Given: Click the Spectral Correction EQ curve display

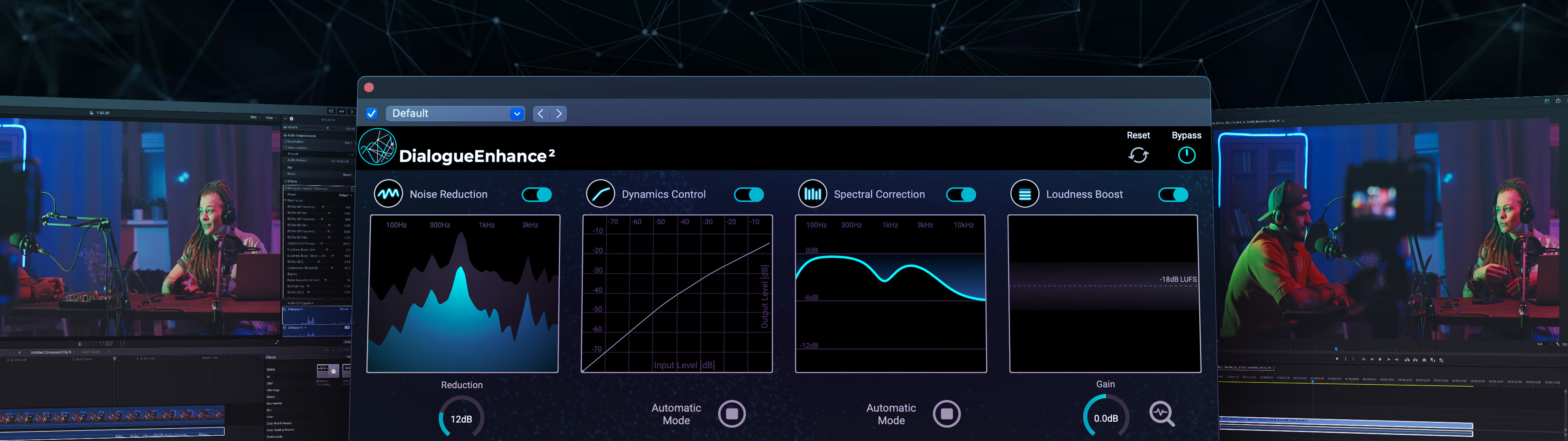Looking at the screenshot, I should pos(891,294).
